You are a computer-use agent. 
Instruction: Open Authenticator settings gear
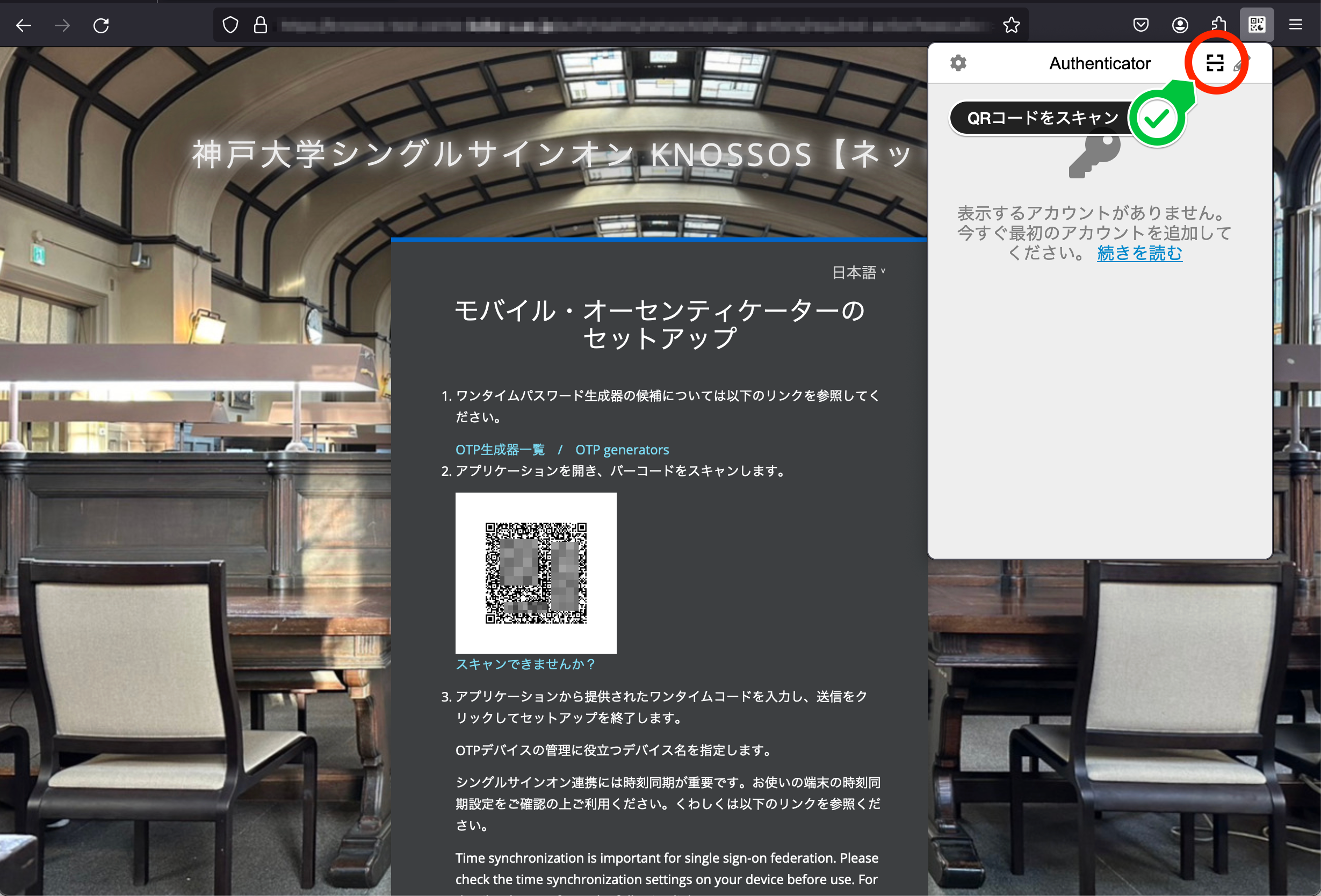coord(958,63)
